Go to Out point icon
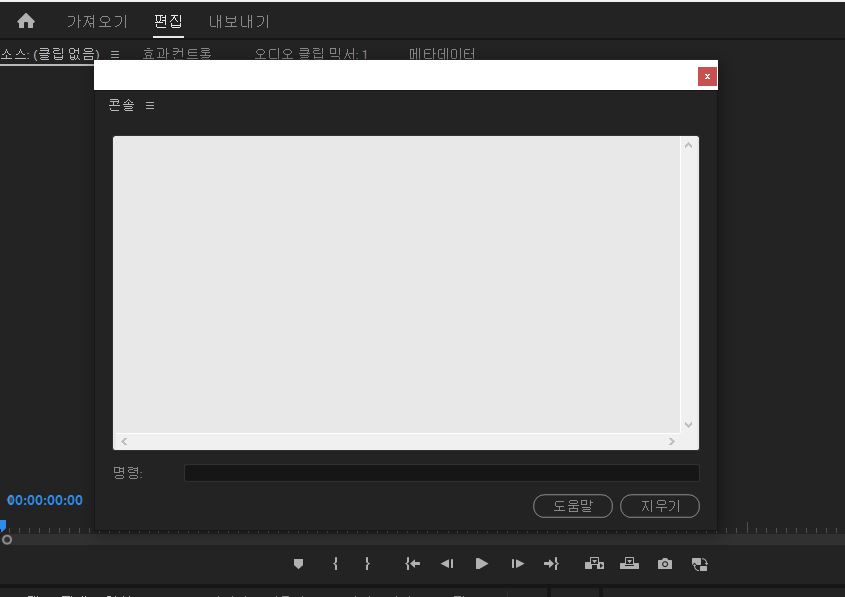The width and height of the screenshot is (845, 597). [551, 564]
